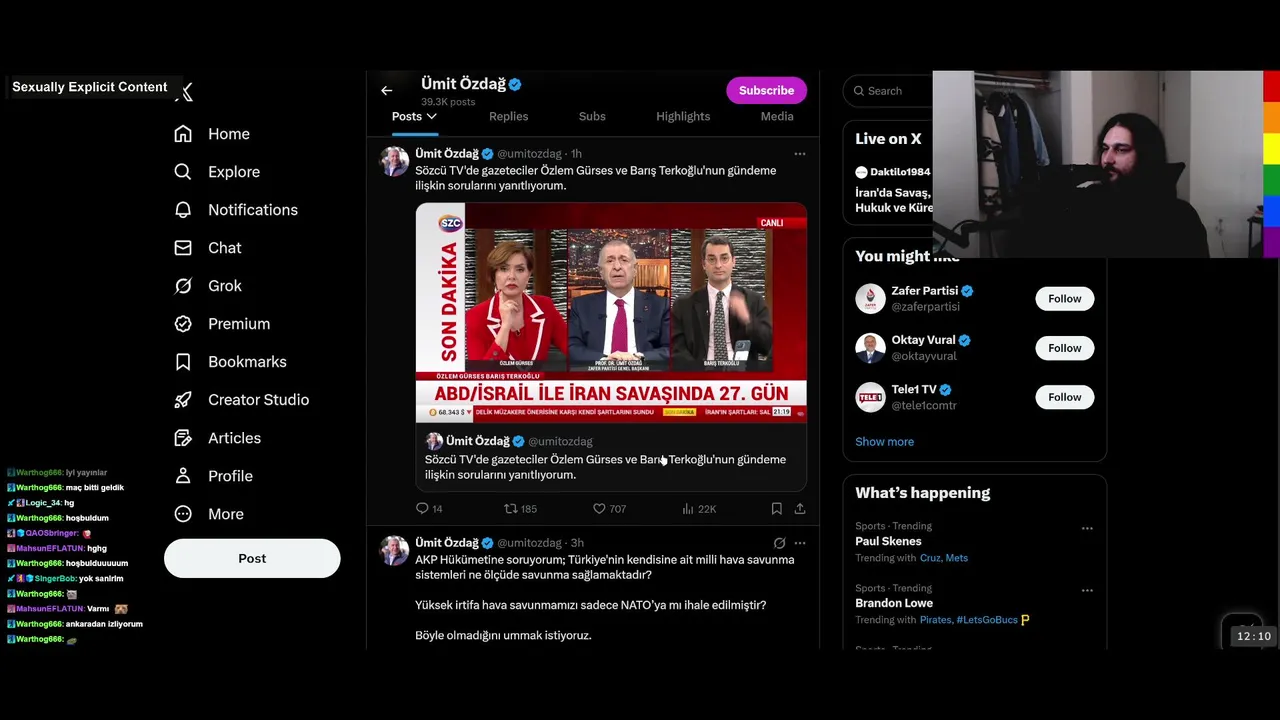1280x720 pixels.
Task: Open the Chat envelope icon
Action: click(183, 248)
